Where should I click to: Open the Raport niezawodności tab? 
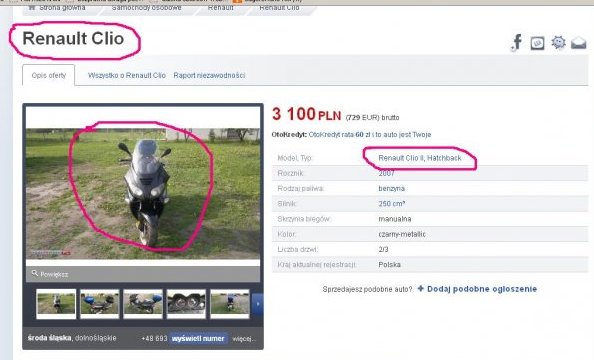(x=209, y=75)
